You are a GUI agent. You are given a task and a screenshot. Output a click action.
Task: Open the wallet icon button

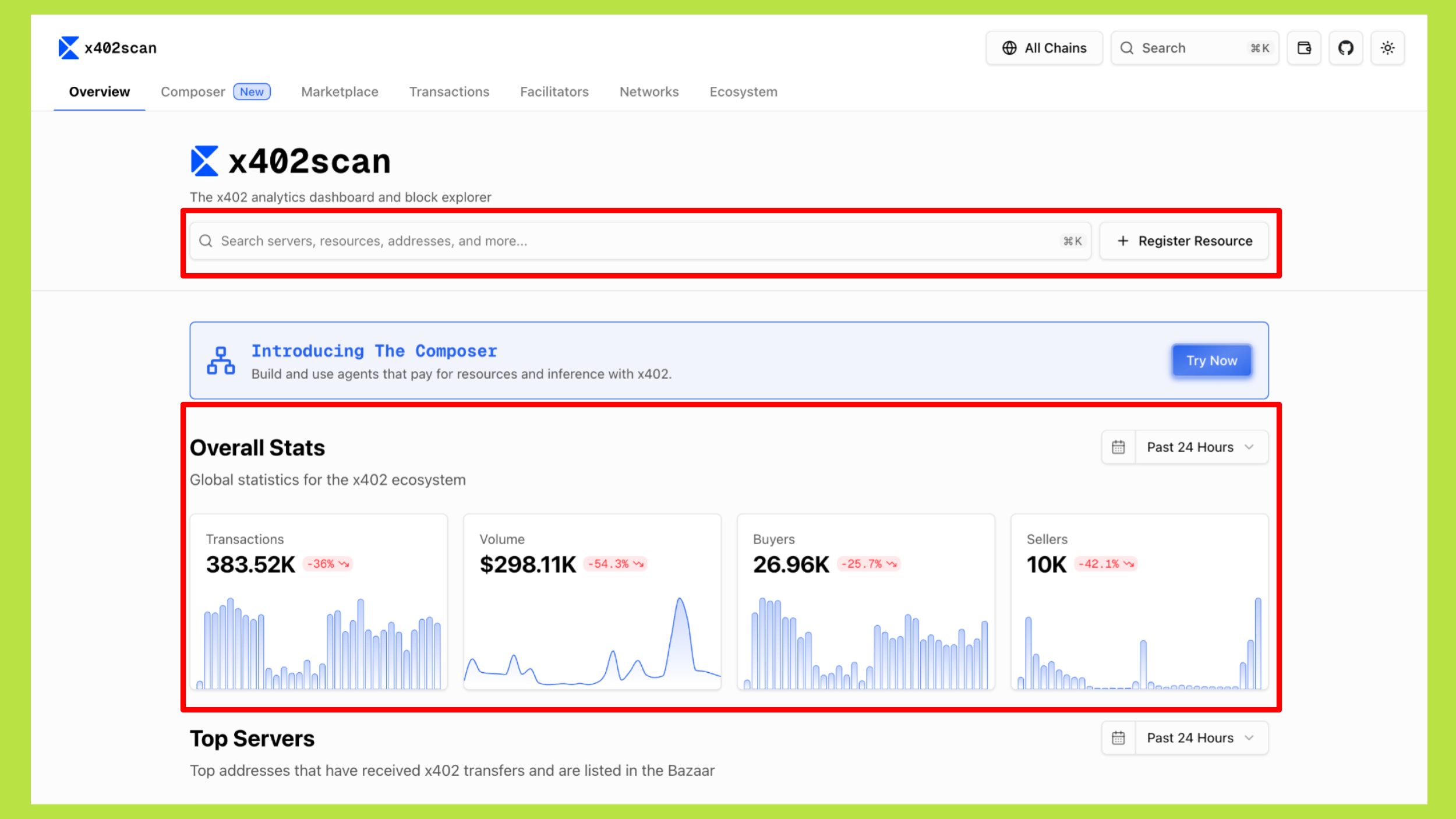tap(1304, 48)
